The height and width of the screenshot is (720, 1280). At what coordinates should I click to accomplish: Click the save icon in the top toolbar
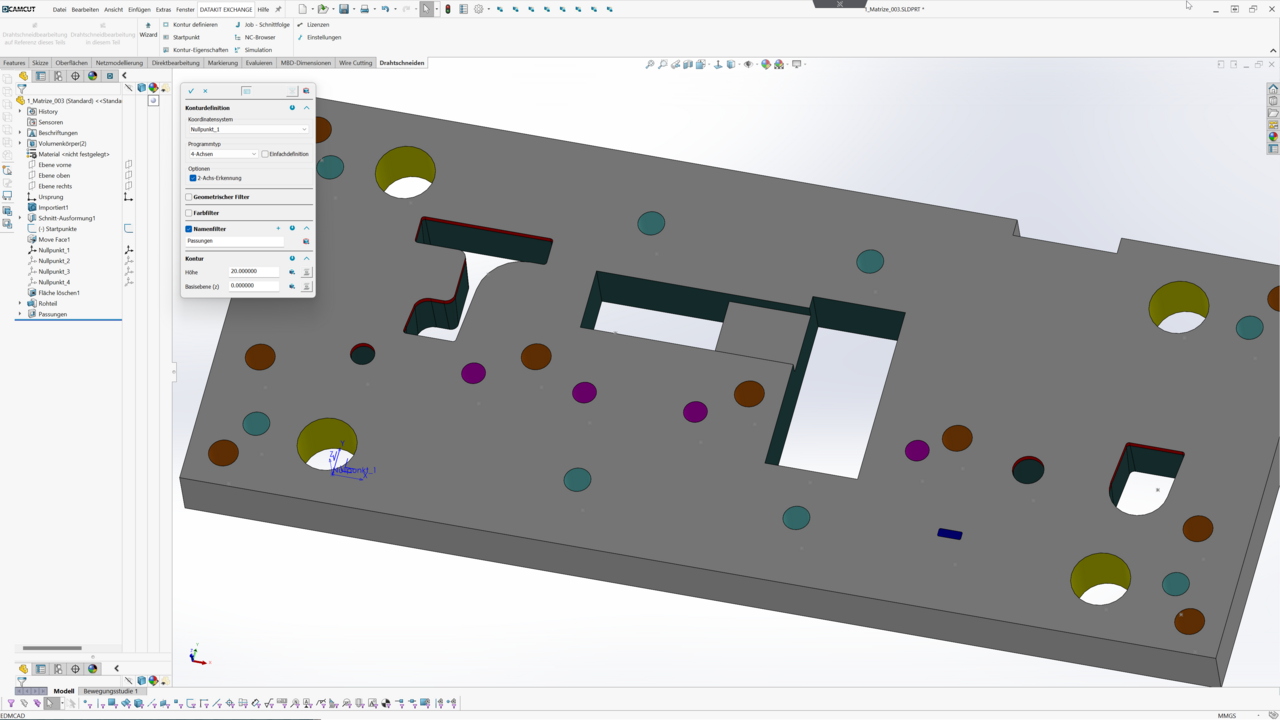tap(343, 9)
